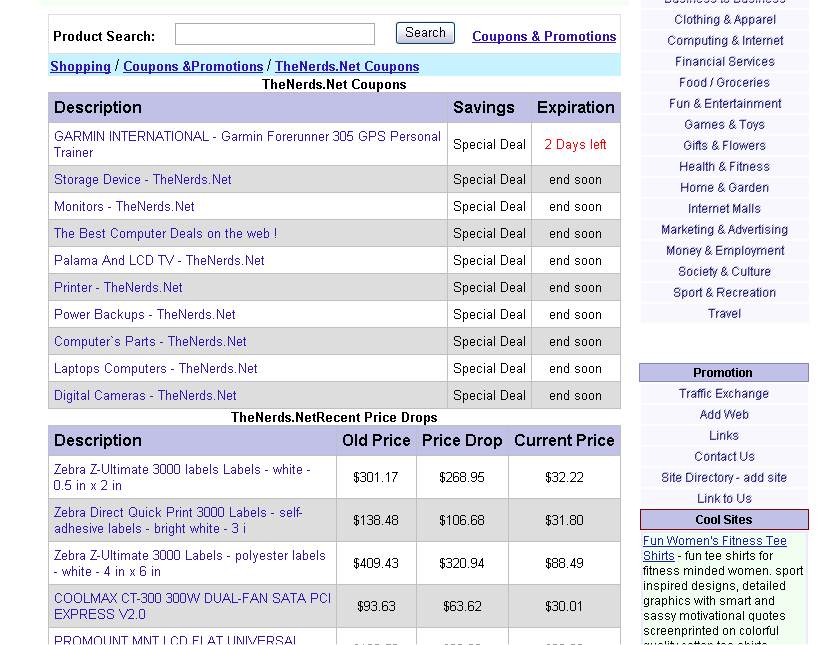Open Fun Women's Fitness Tee Shirts link
This screenshot has height=645, width=833.
click(x=715, y=548)
